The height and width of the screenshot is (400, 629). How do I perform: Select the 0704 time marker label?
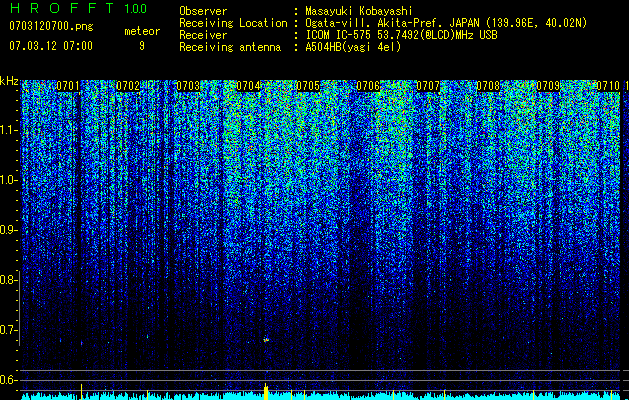click(248, 86)
